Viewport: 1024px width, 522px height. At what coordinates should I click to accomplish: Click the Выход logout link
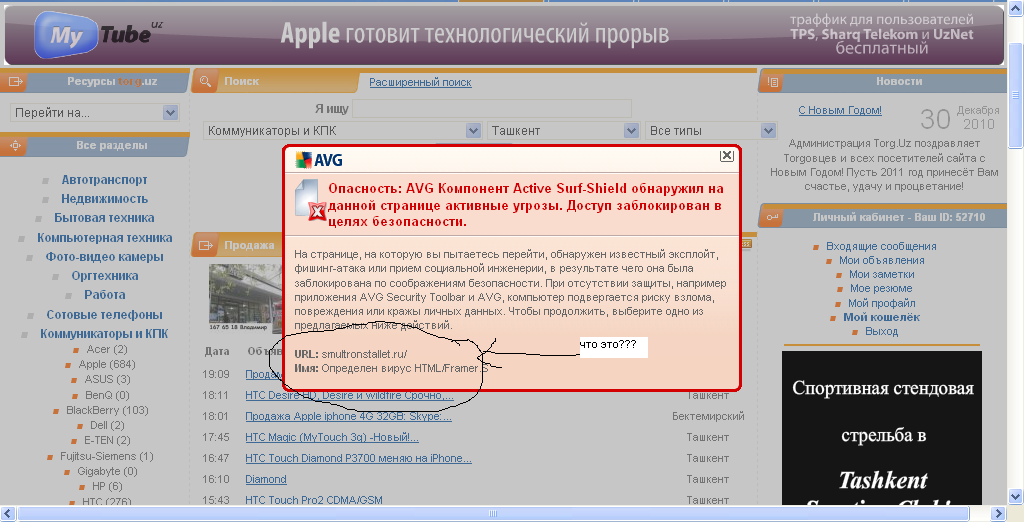tap(881, 331)
